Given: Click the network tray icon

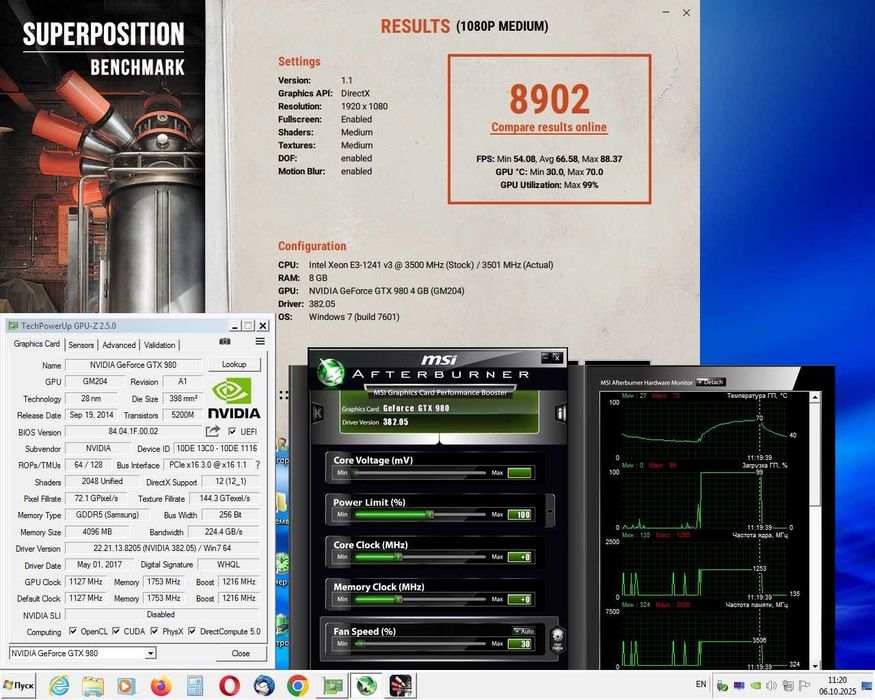Looking at the screenshot, I should 788,685.
